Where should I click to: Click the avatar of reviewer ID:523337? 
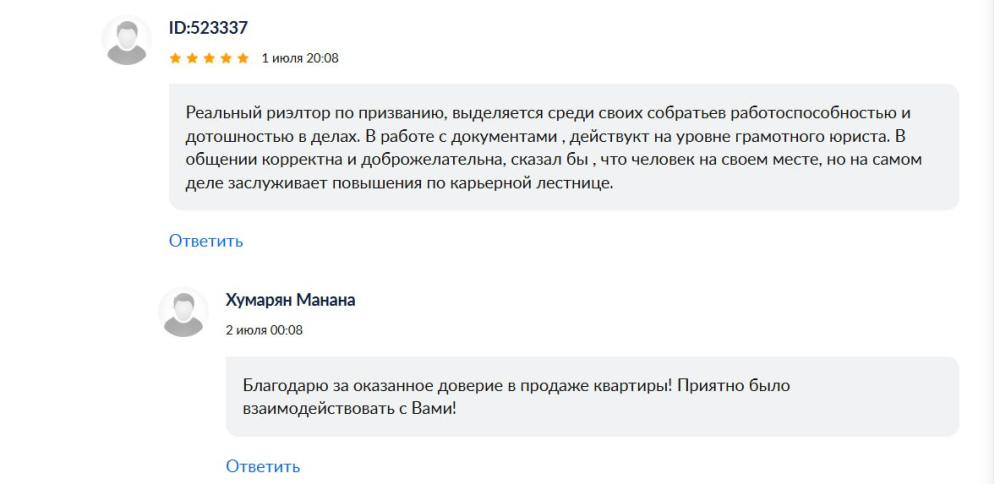coord(126,40)
